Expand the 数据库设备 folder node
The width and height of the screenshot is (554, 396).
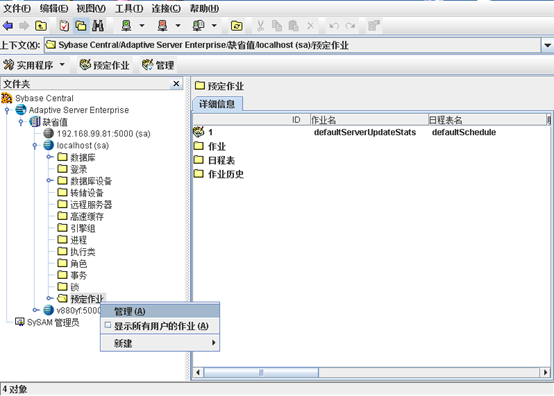[x=50, y=181]
